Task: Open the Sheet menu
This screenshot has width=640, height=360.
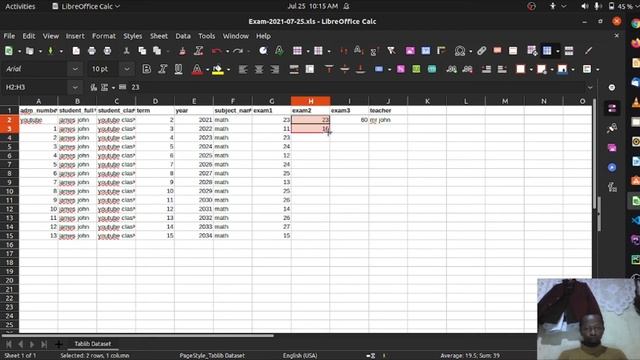Action: 159,36
